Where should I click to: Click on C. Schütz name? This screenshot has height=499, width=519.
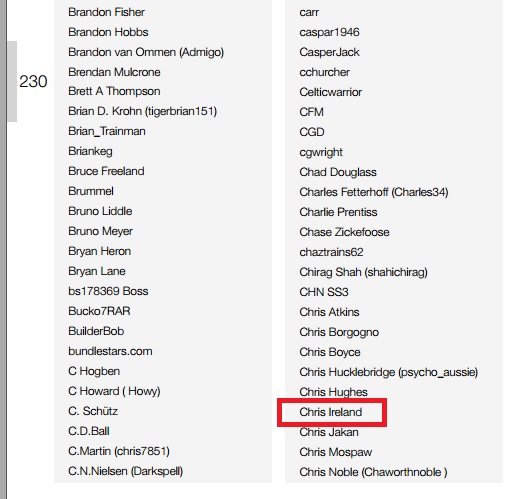93,411
